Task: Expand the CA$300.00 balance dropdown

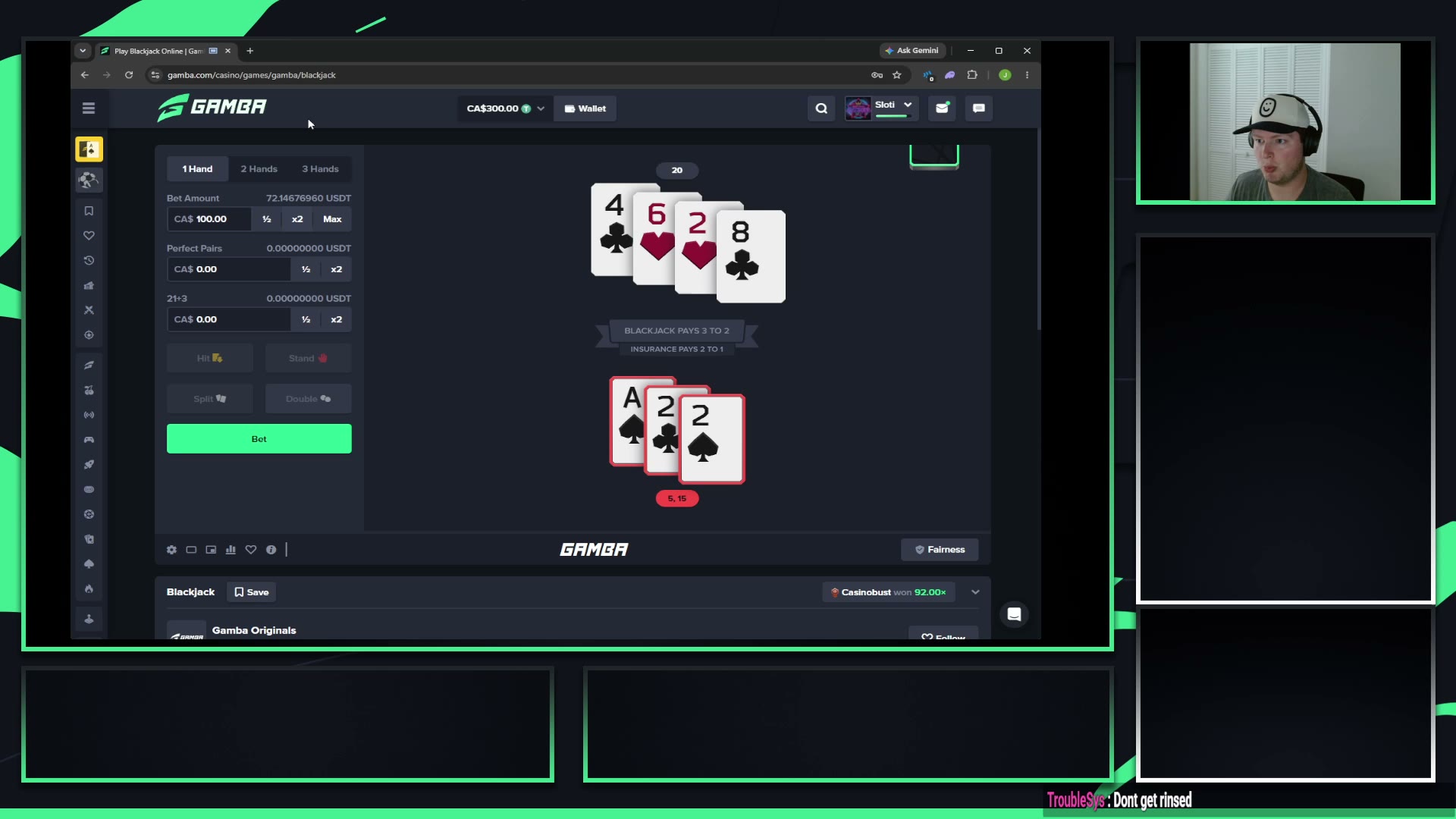Action: (x=505, y=108)
